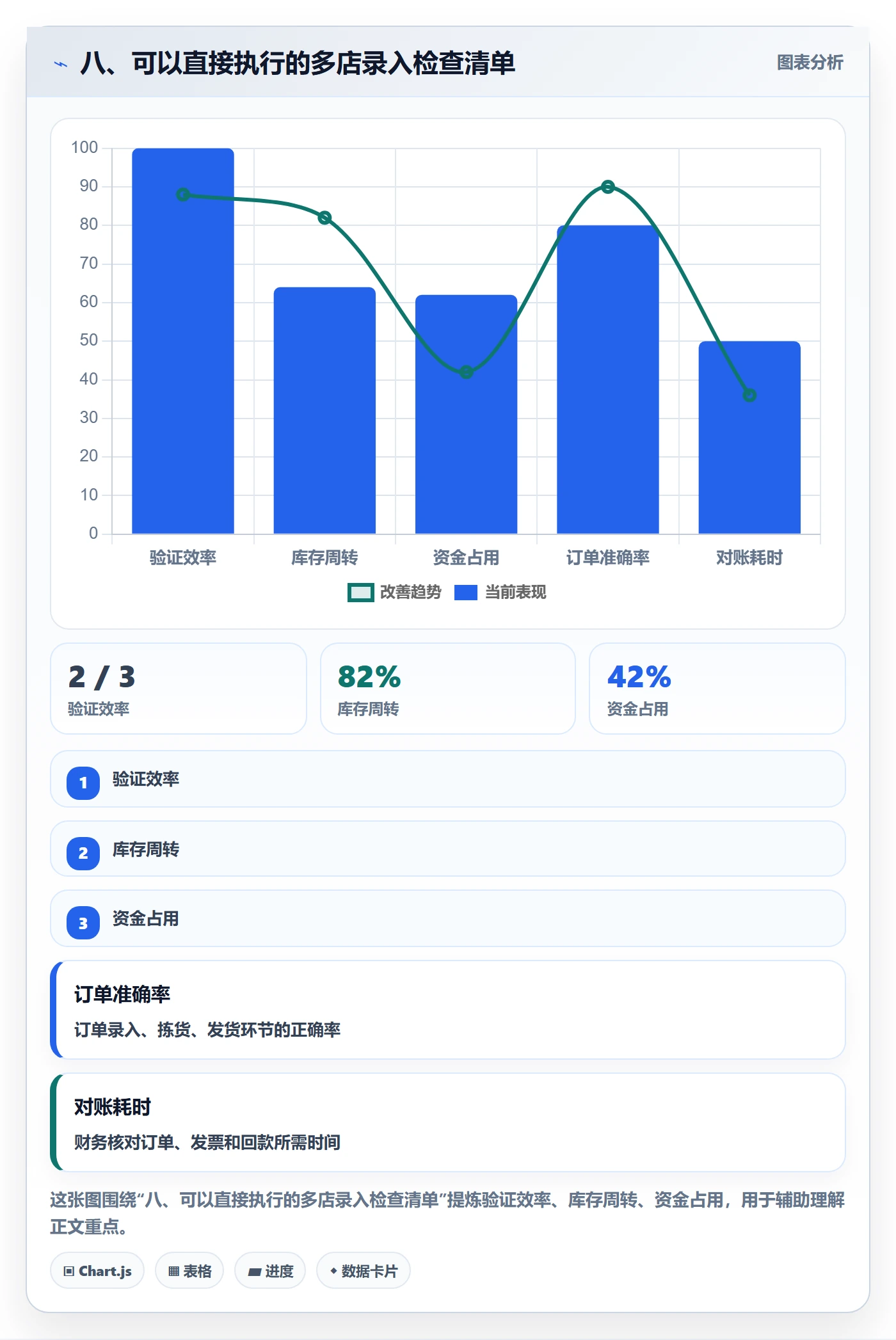The image size is (896, 1340).
Task: Click the 对账耗时 blue bar in chart
Action: 749,437
